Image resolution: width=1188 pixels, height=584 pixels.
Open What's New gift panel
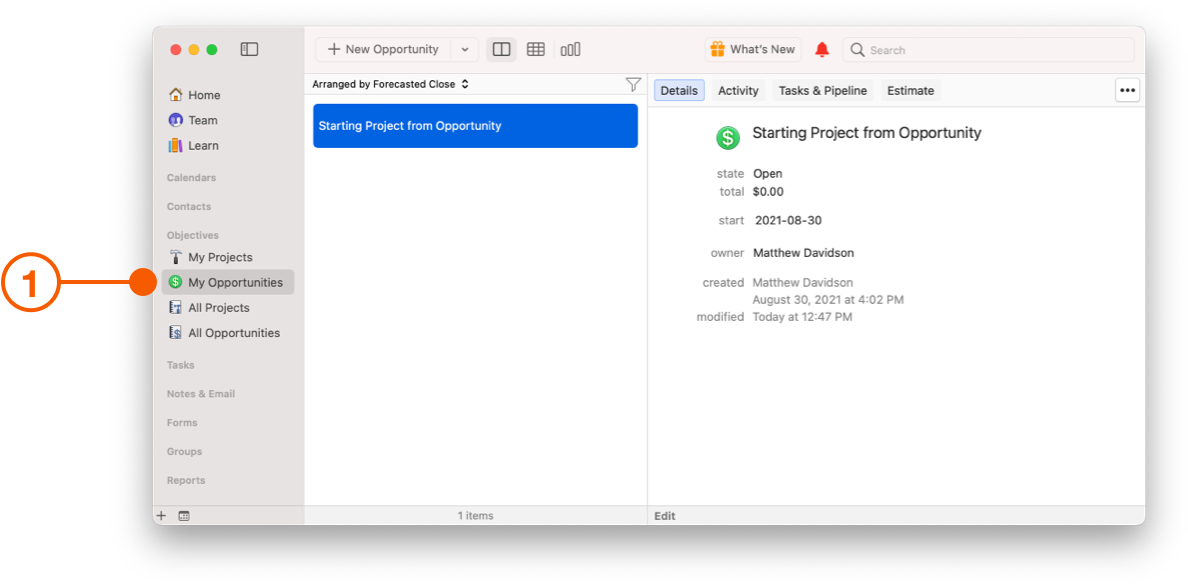coord(753,49)
